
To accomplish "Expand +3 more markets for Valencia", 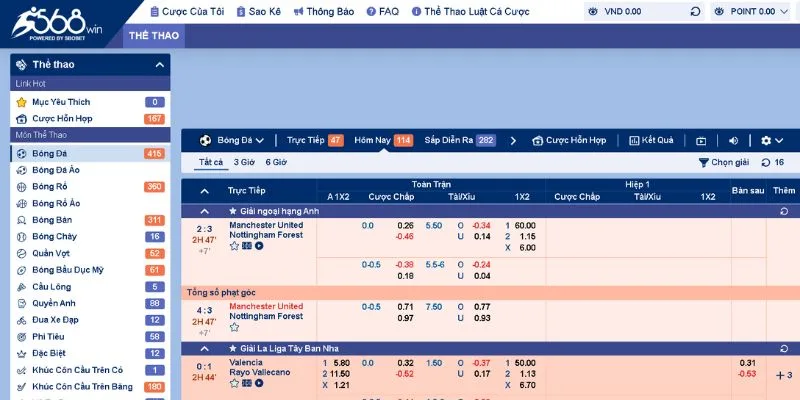I will point(784,376).
